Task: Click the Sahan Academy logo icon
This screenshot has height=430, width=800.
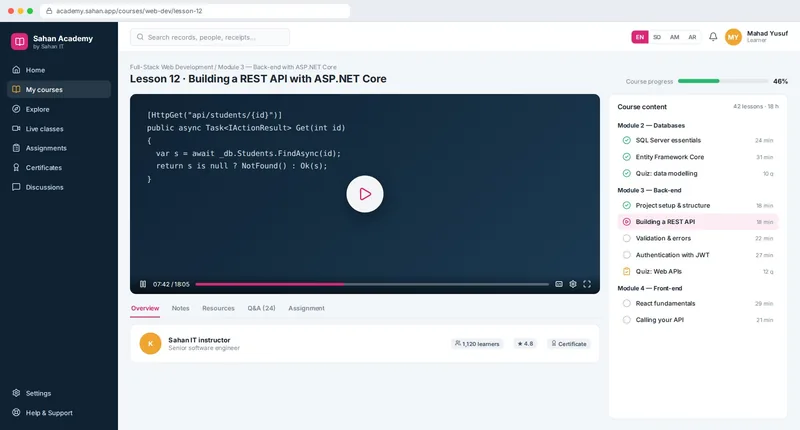Action: (x=19, y=42)
